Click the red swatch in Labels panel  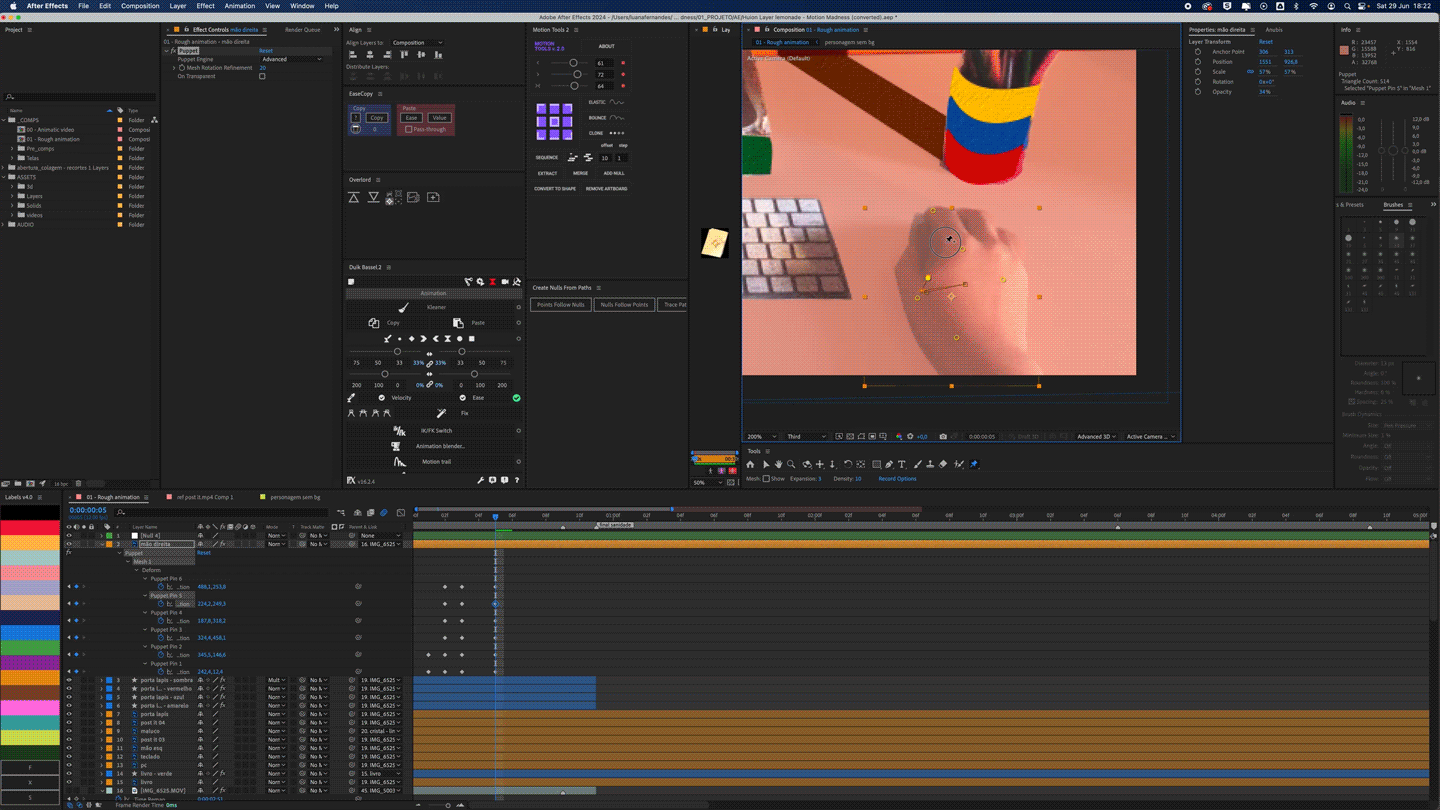tap(30, 528)
